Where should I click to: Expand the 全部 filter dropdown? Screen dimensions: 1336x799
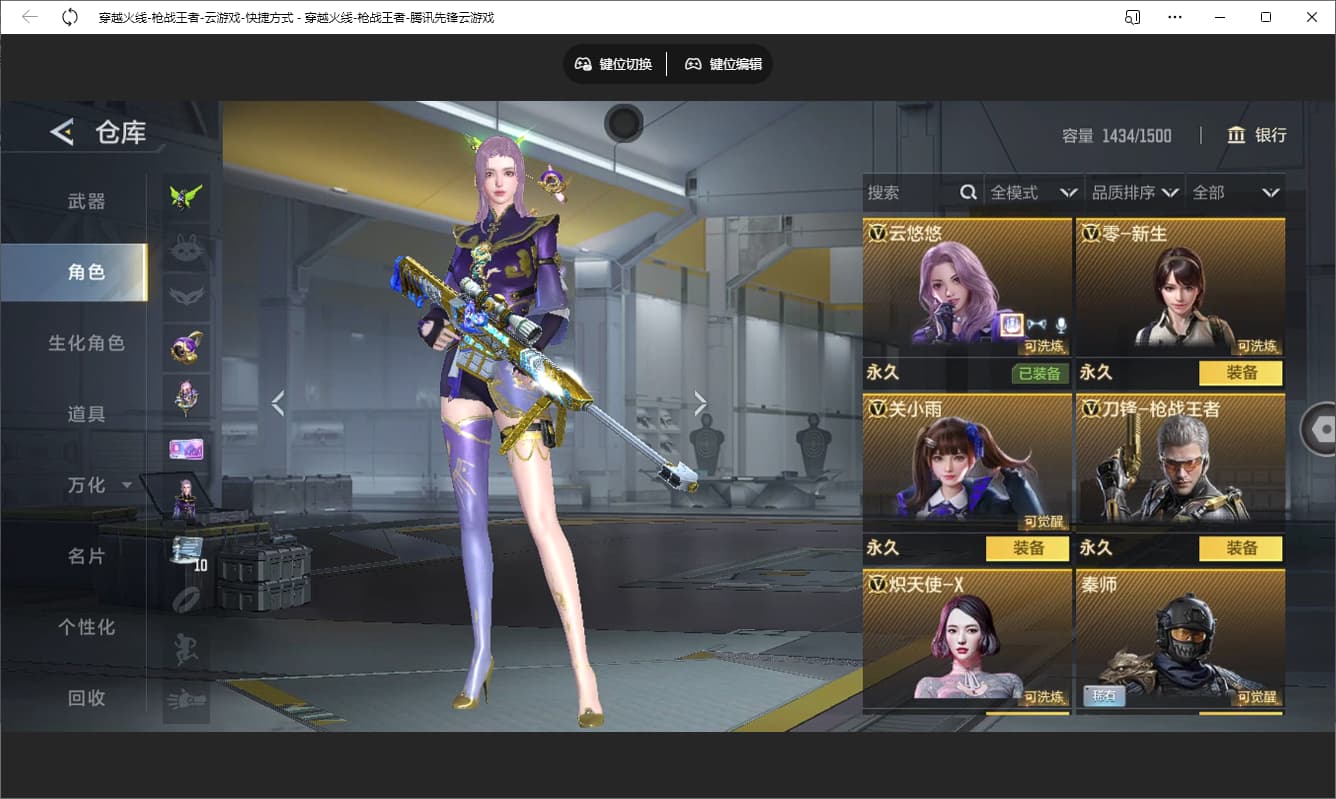tap(1270, 192)
